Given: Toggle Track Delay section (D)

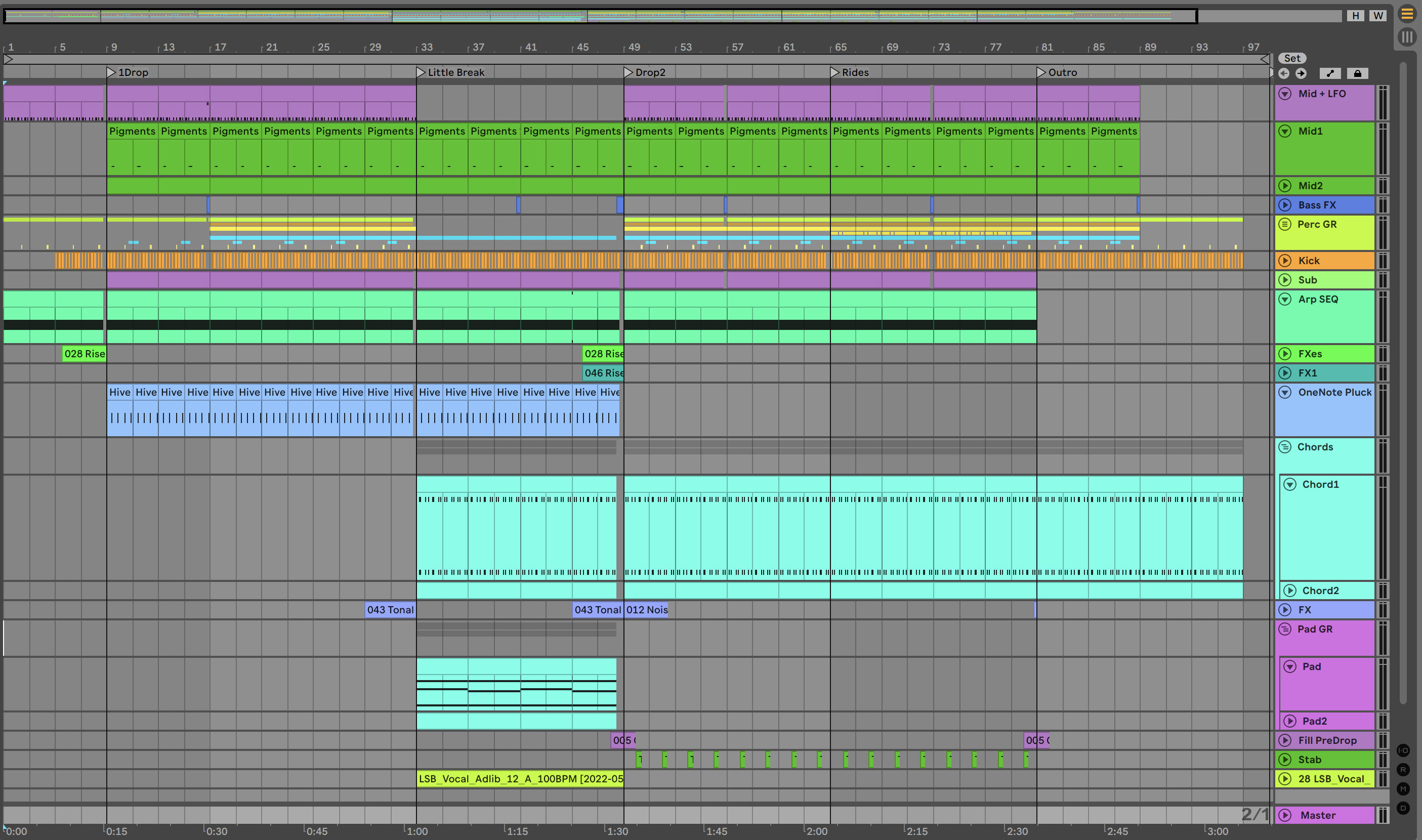Looking at the screenshot, I should [1403, 808].
